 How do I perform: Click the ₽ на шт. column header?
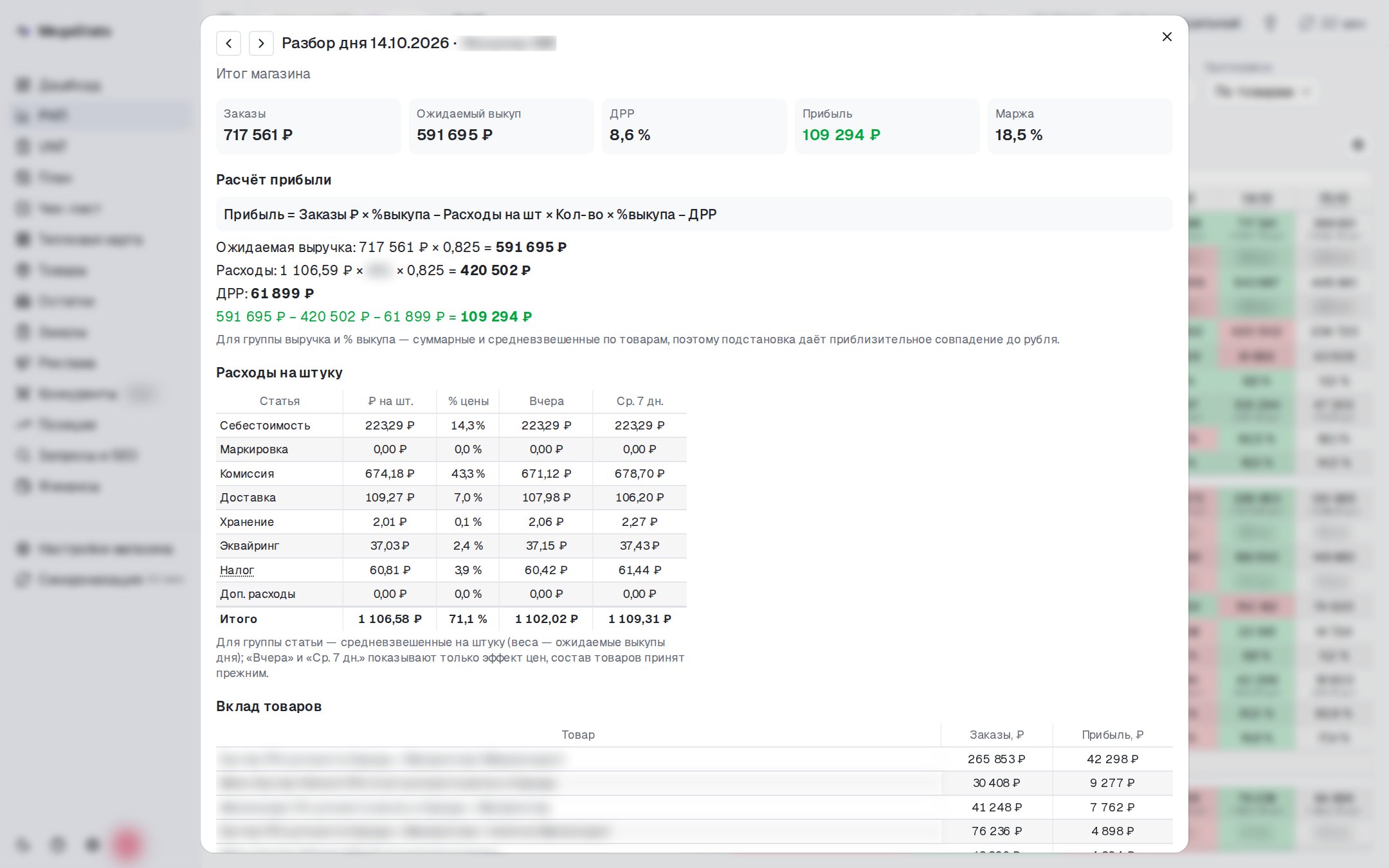tap(390, 401)
